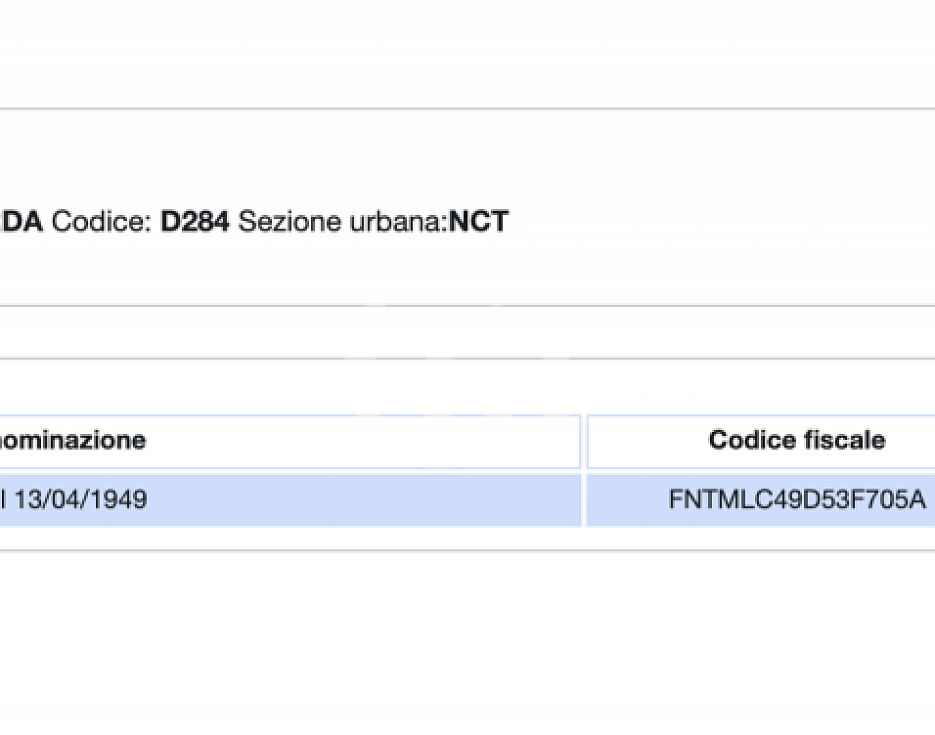Click the Codice fiscale column header
The image size is (935, 735).
761,441
